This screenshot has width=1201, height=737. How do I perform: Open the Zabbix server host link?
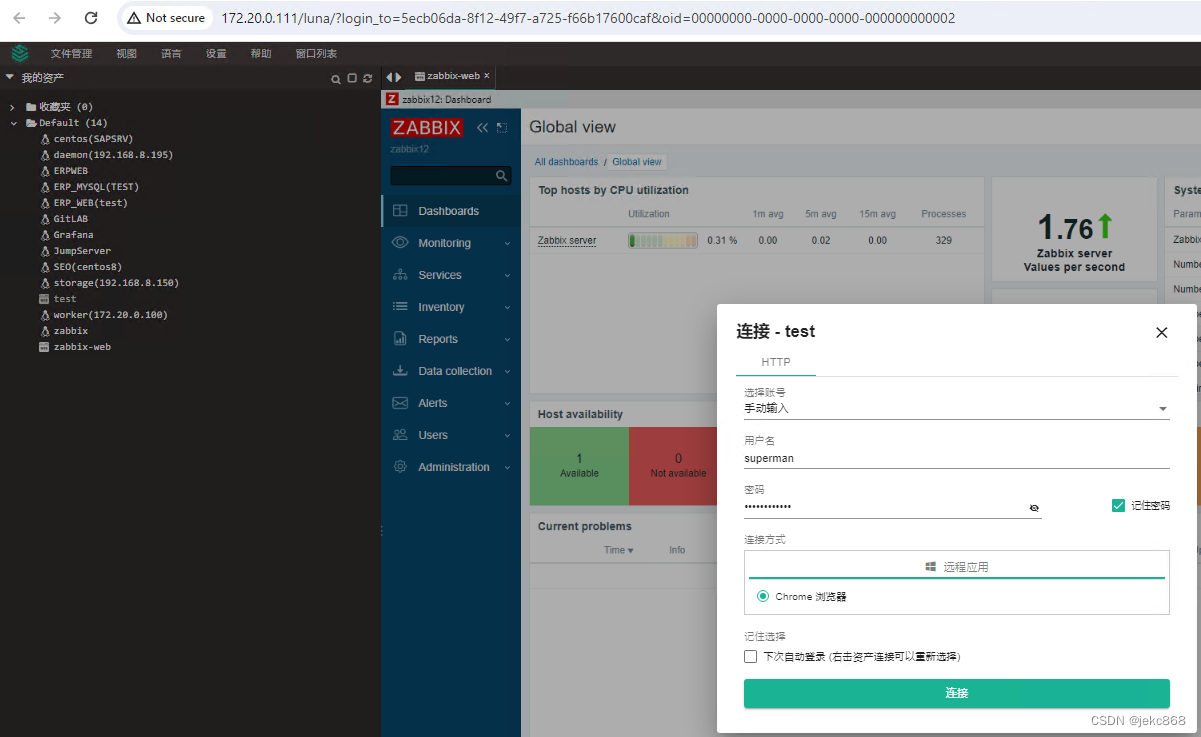(x=567, y=241)
